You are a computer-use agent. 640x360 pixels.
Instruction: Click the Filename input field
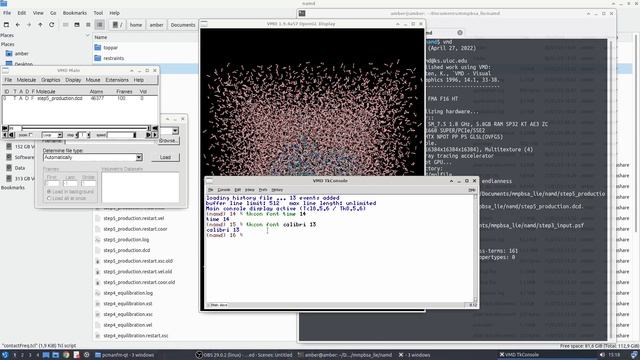109,141
